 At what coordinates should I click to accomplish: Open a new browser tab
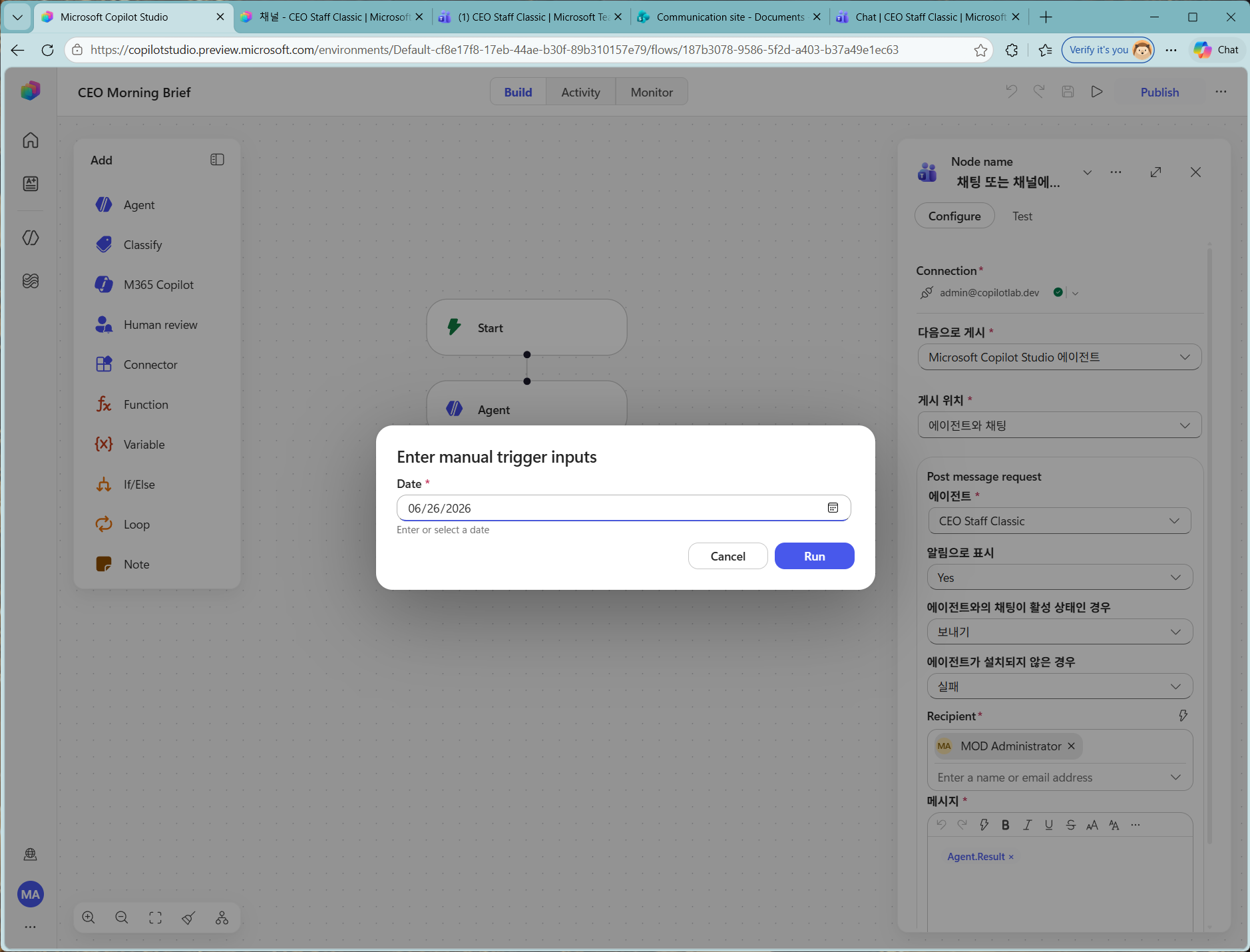(x=1046, y=17)
